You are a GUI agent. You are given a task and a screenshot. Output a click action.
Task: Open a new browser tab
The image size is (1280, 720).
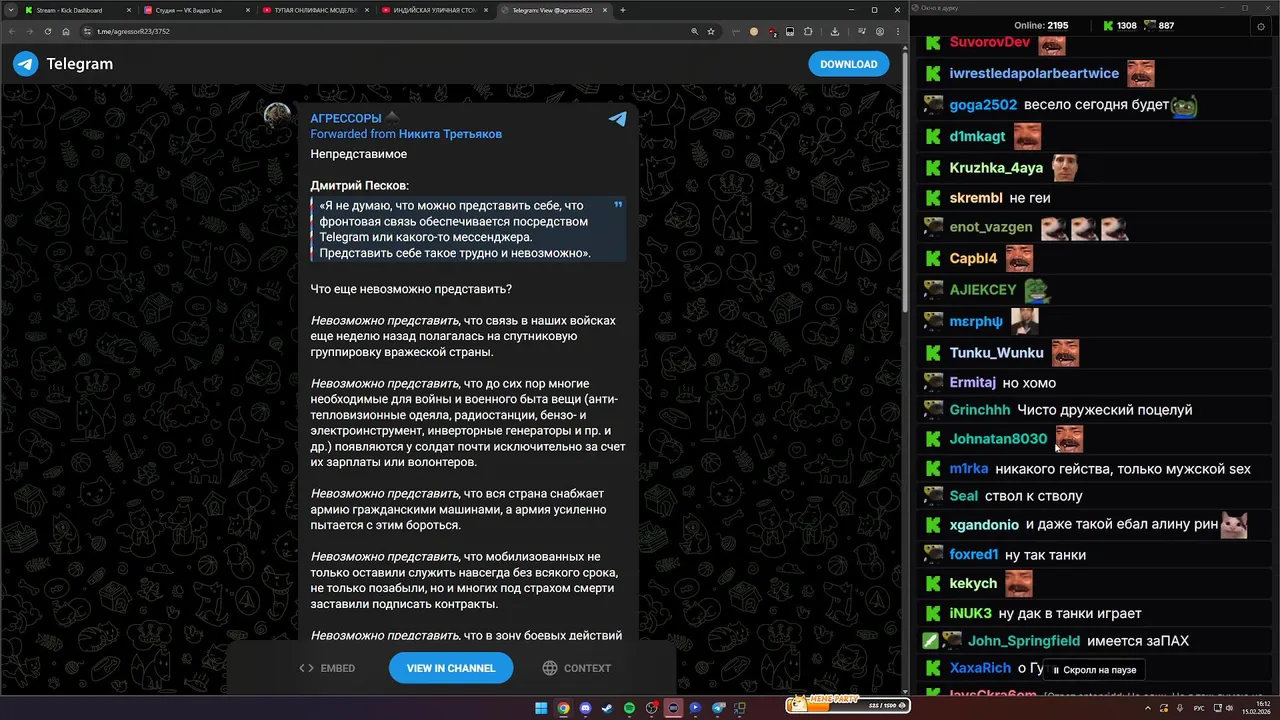point(623,10)
